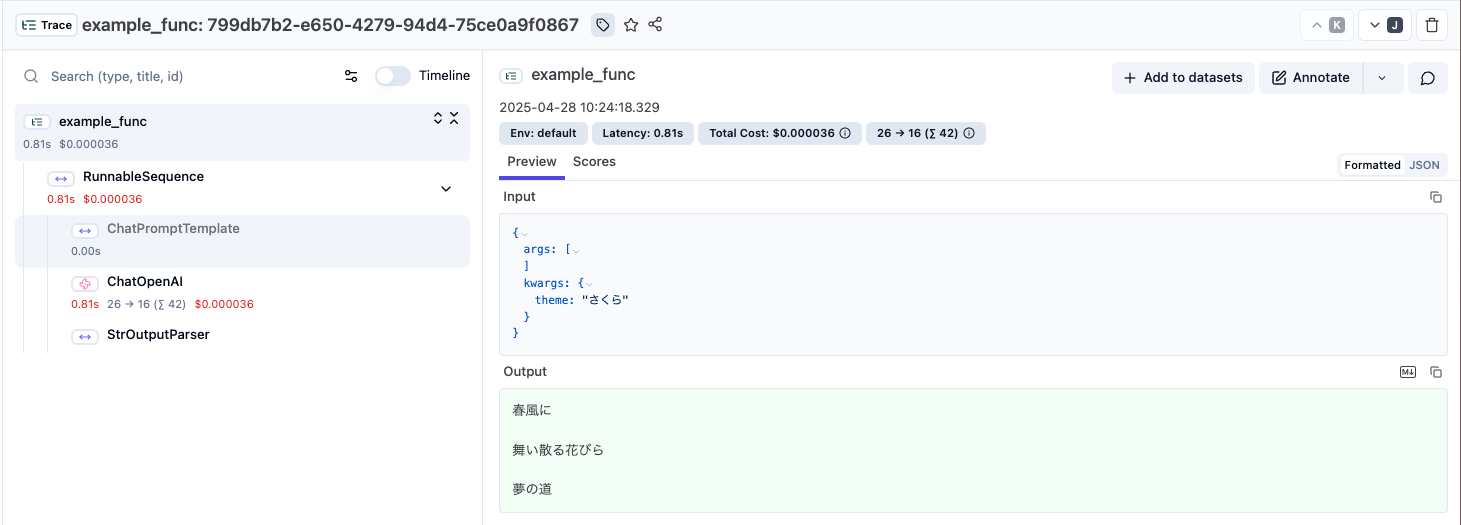Open the filter settings icon beside search
The height and width of the screenshot is (525, 1461).
(351, 76)
